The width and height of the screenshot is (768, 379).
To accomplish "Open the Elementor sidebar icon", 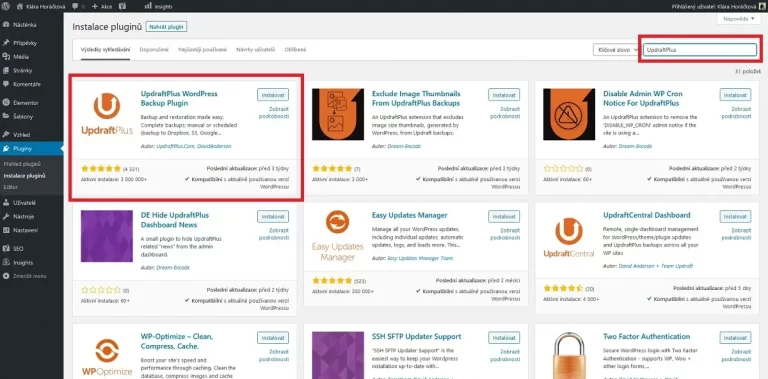I will point(6,102).
